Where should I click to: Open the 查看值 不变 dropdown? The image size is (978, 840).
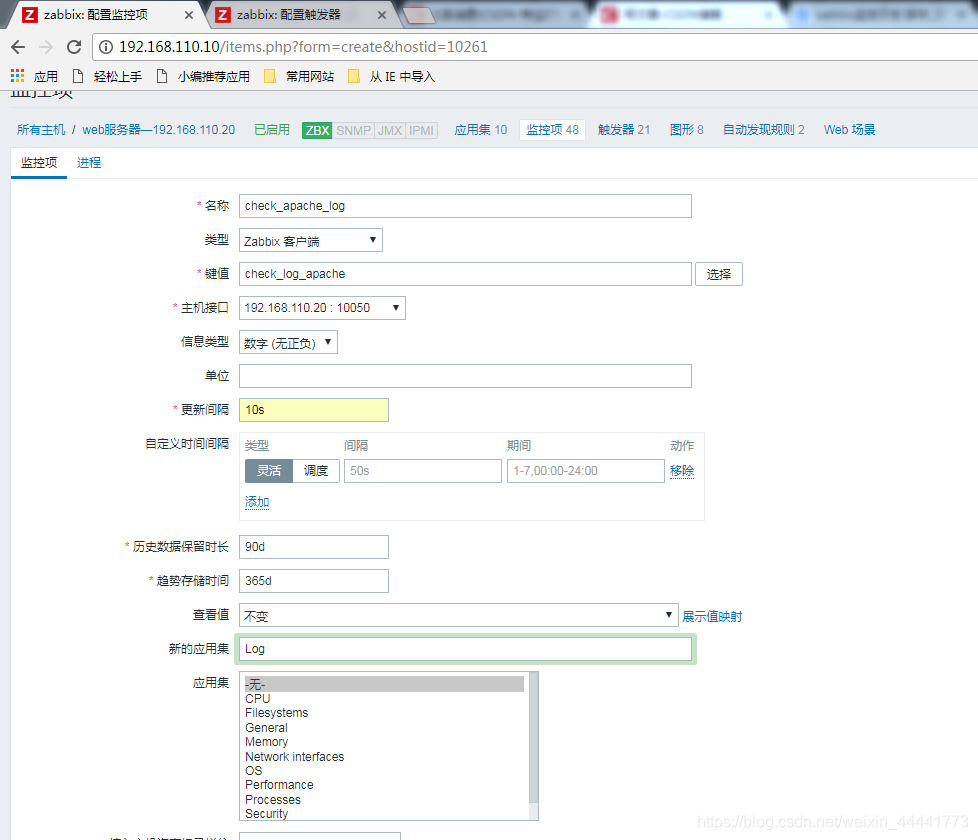click(x=458, y=615)
